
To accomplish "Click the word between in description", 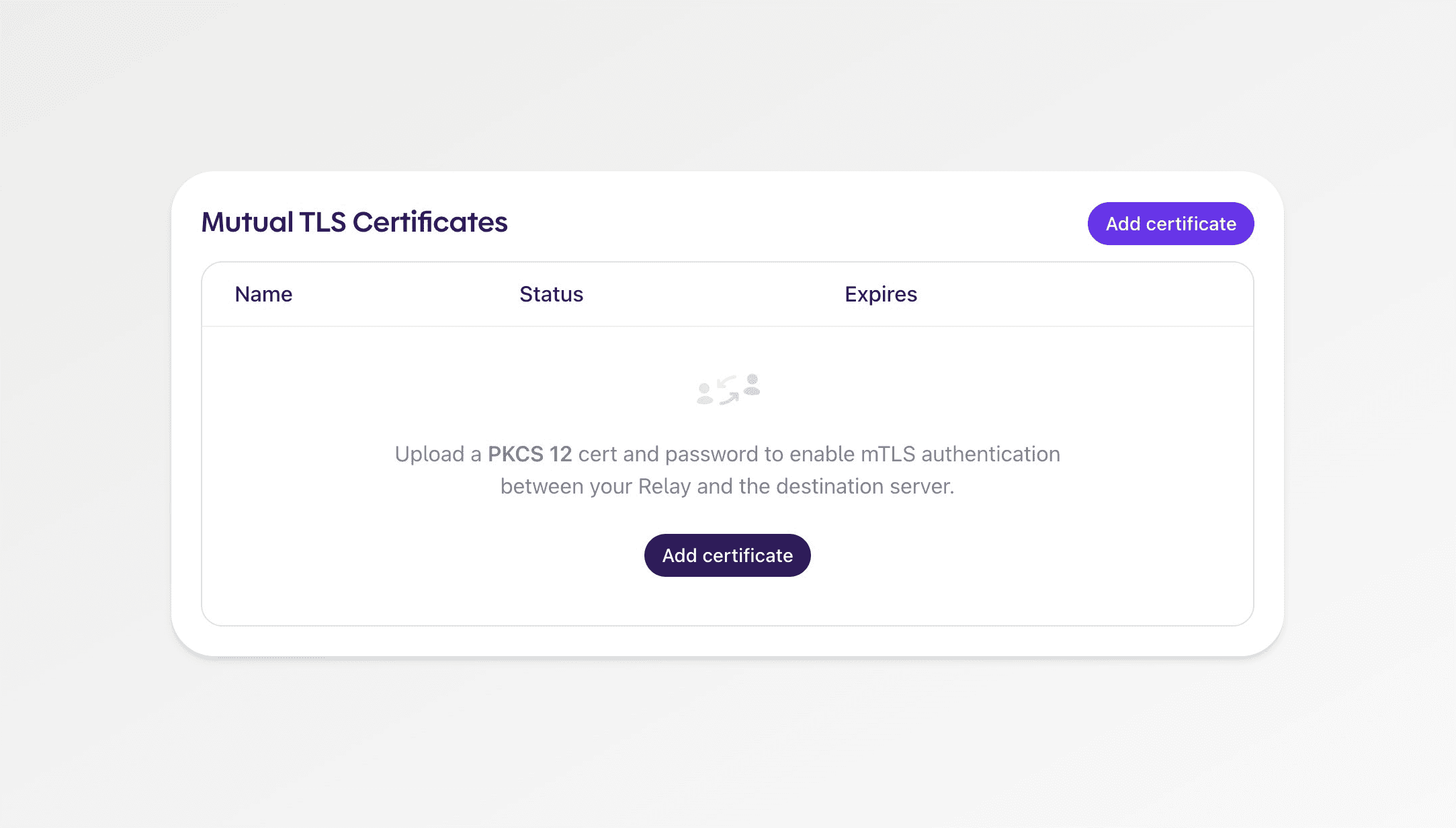I will coord(542,486).
